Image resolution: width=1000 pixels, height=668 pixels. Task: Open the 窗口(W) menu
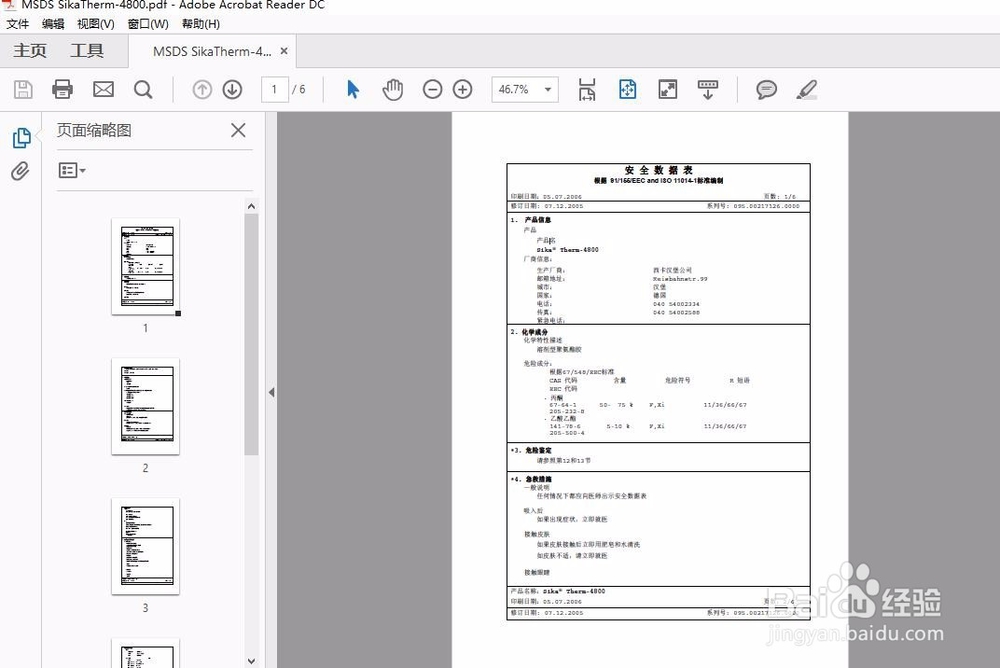148,24
